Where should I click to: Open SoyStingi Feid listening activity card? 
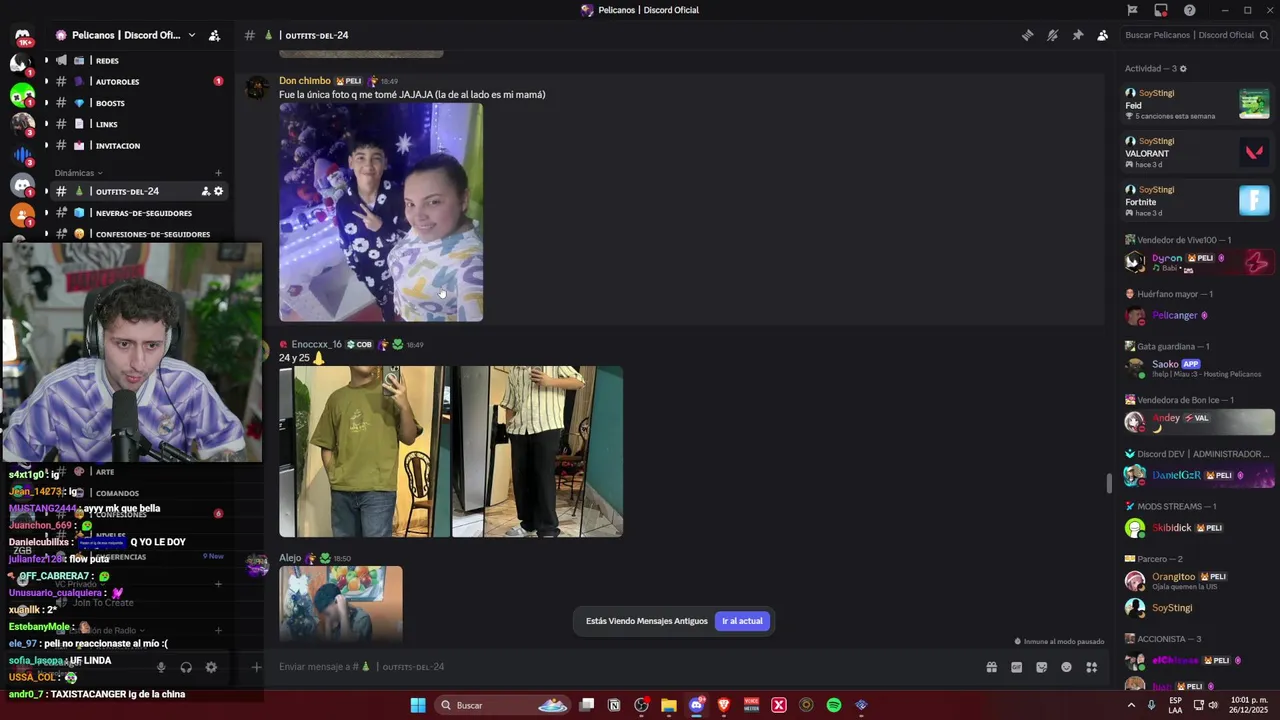click(x=1197, y=104)
